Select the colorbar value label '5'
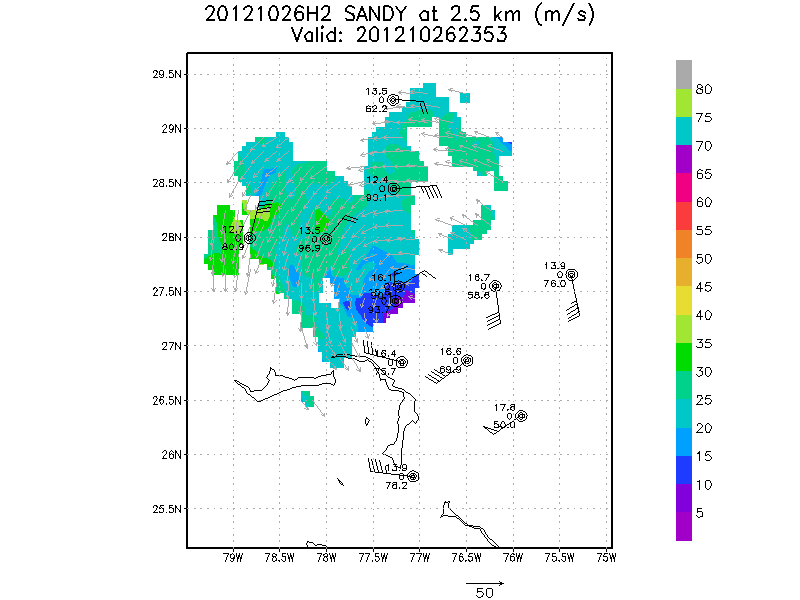 point(699,513)
